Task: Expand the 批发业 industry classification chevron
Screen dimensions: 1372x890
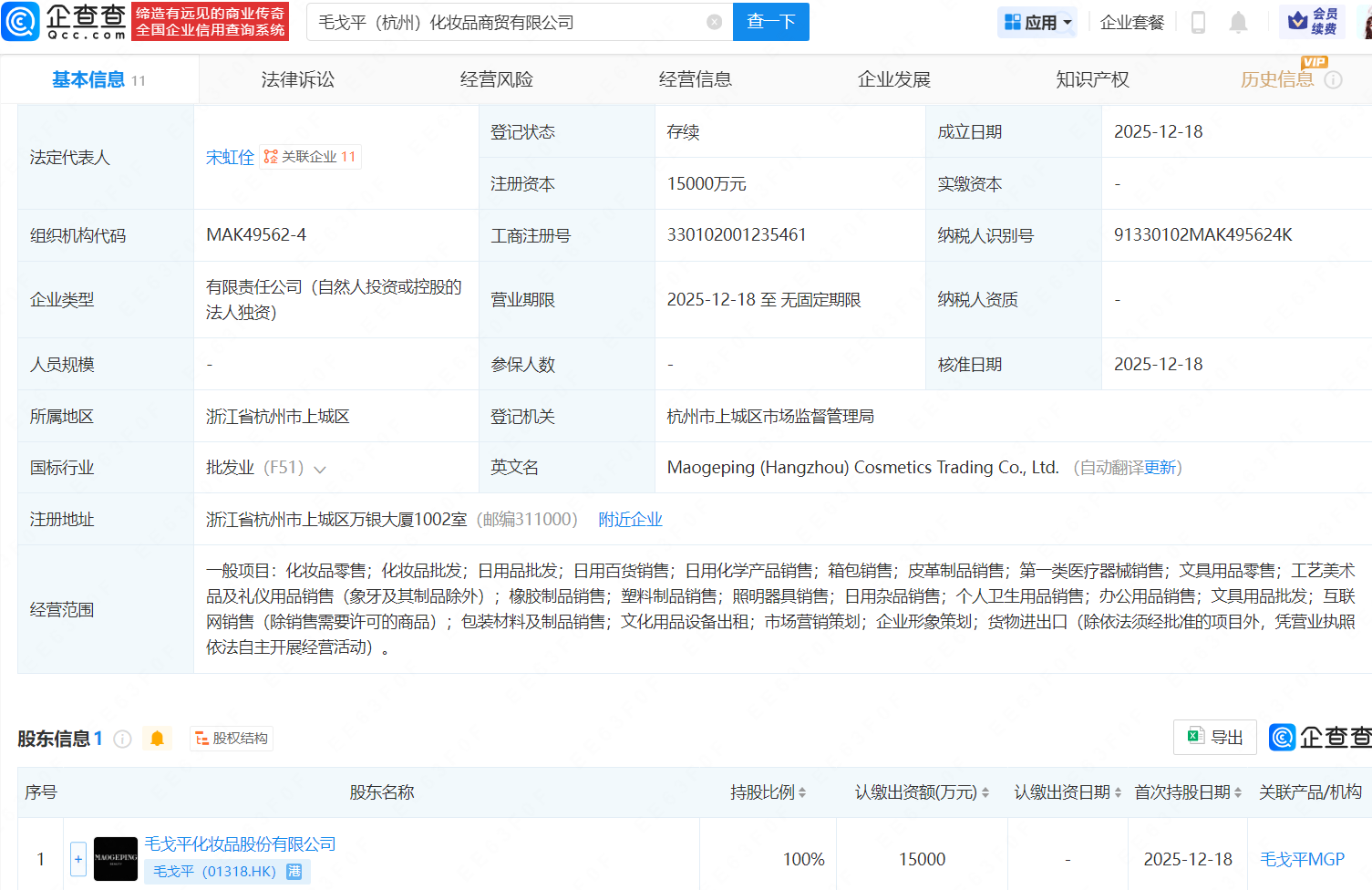Action: tap(320, 469)
